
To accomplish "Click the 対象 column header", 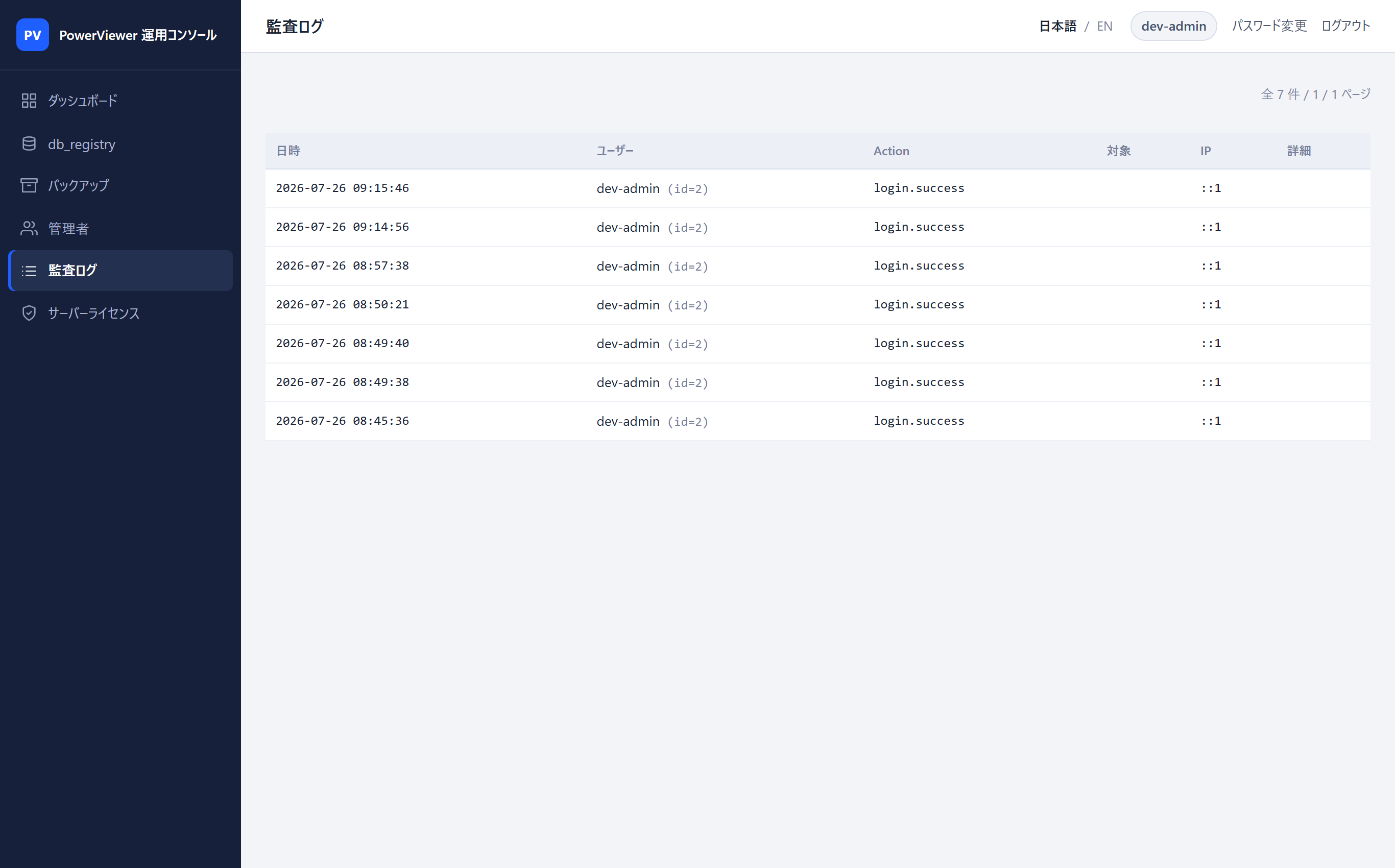I will tap(1119, 151).
